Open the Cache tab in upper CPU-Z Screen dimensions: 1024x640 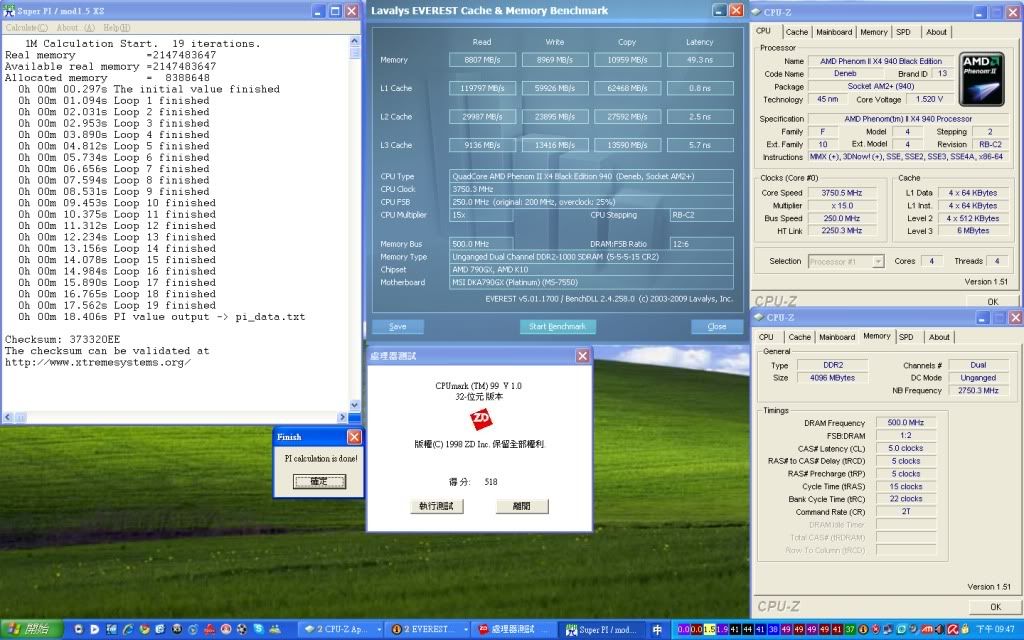pyautogui.click(x=797, y=31)
